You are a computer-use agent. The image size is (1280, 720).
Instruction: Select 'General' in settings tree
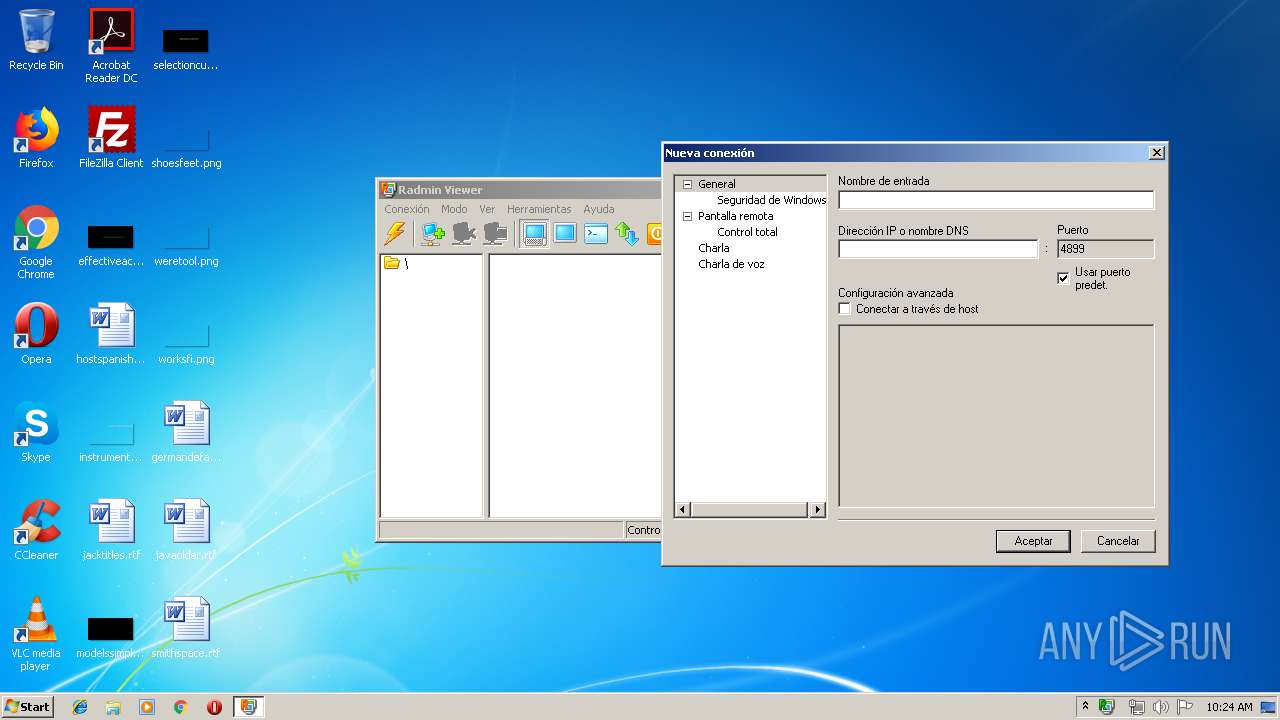[x=717, y=184]
